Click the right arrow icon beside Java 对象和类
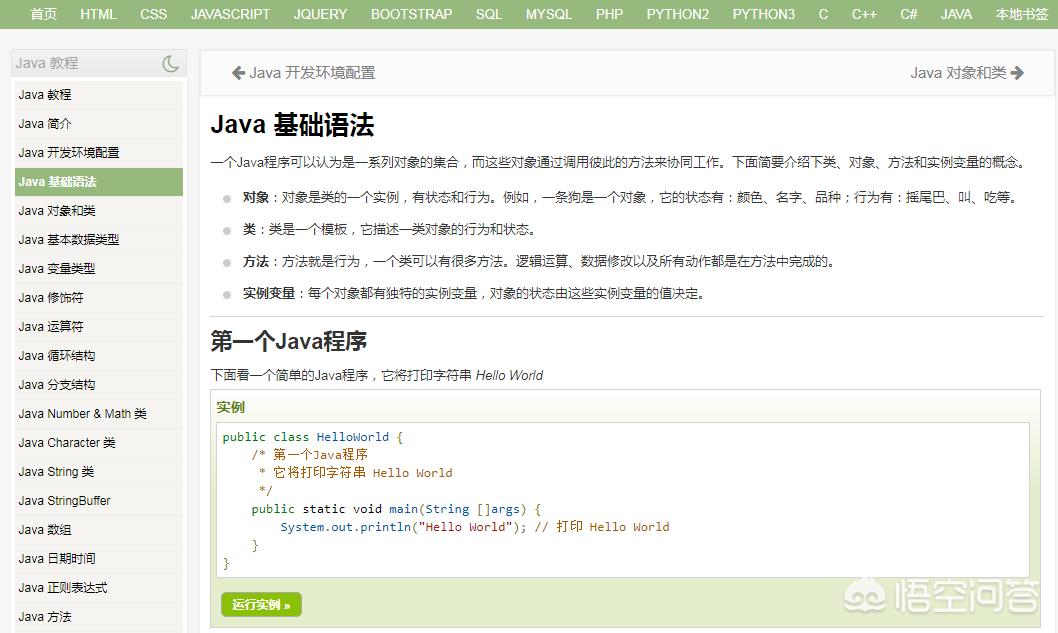This screenshot has width=1058, height=633. tap(1018, 73)
